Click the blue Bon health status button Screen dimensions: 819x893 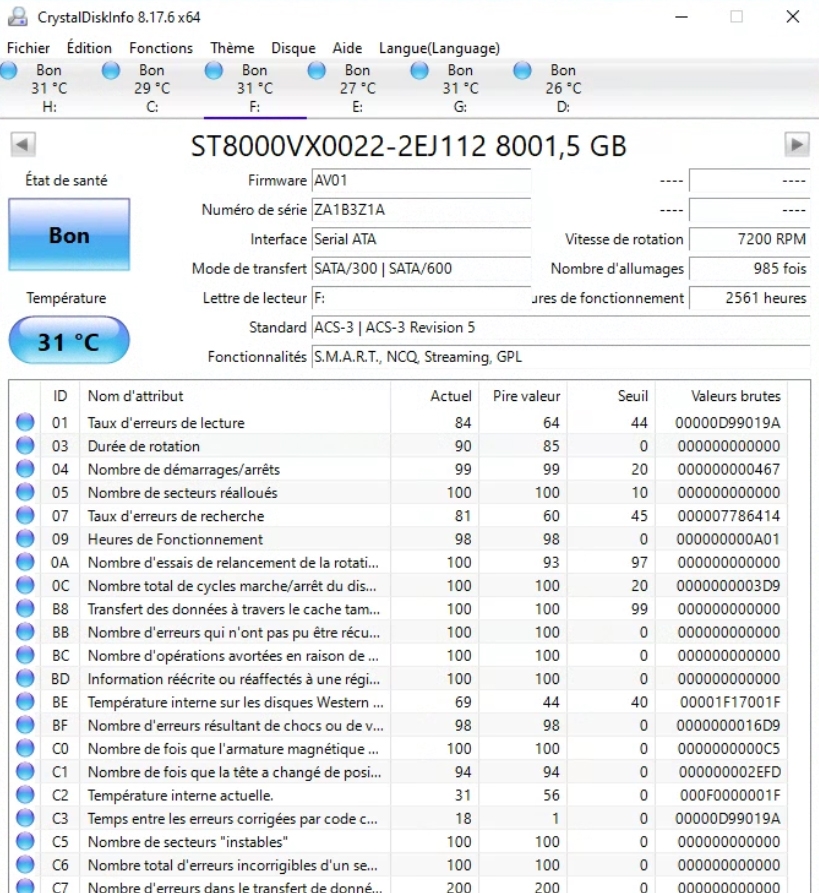point(69,236)
